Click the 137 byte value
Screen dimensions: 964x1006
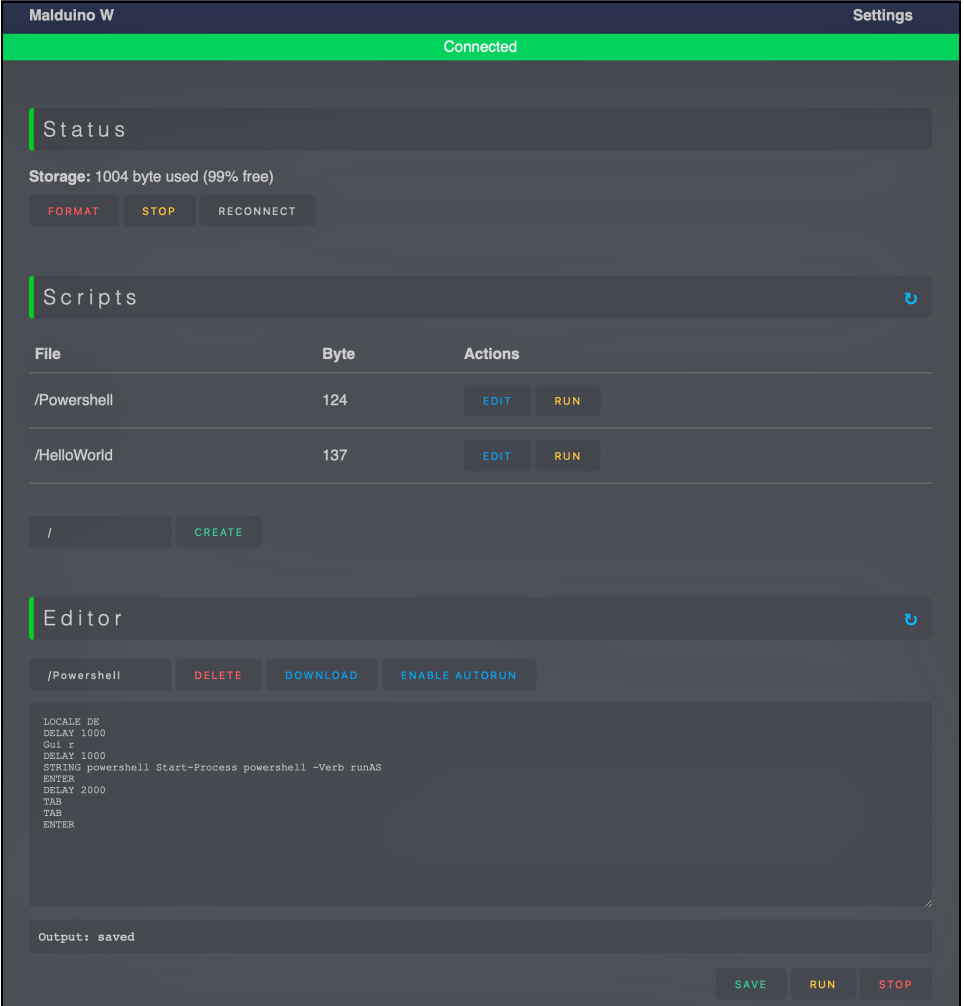[335, 456]
